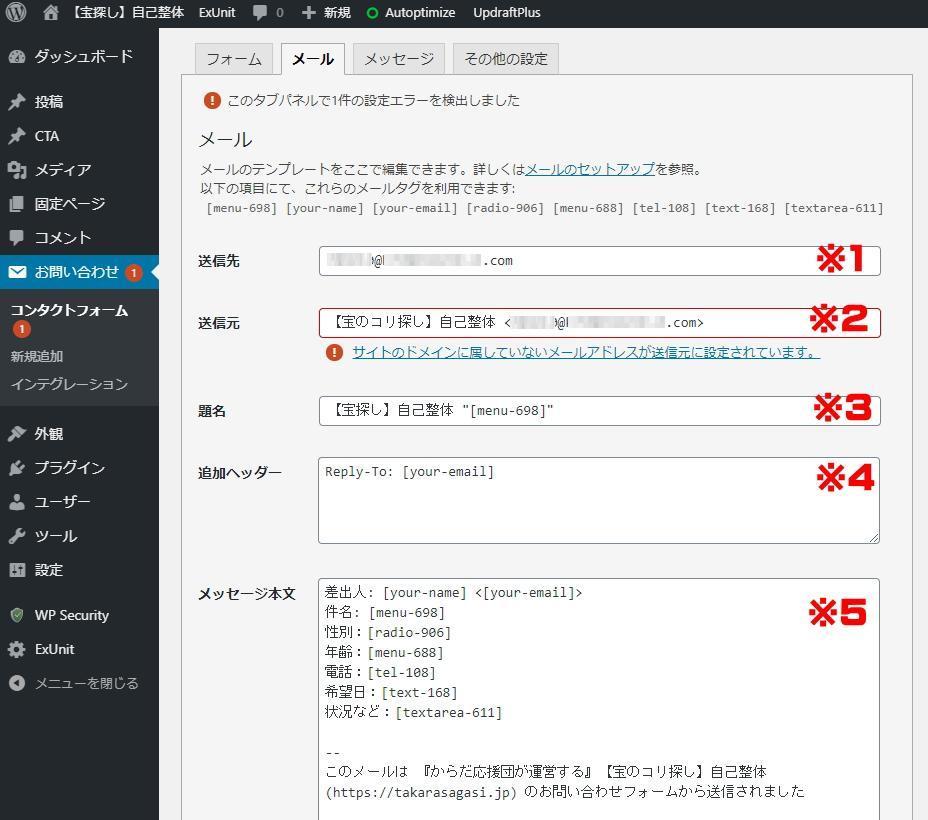Screen dimensions: 928x820
Task: Click メニューを閉じる to collapse sidebar
Action: pyautogui.click(x=86, y=683)
